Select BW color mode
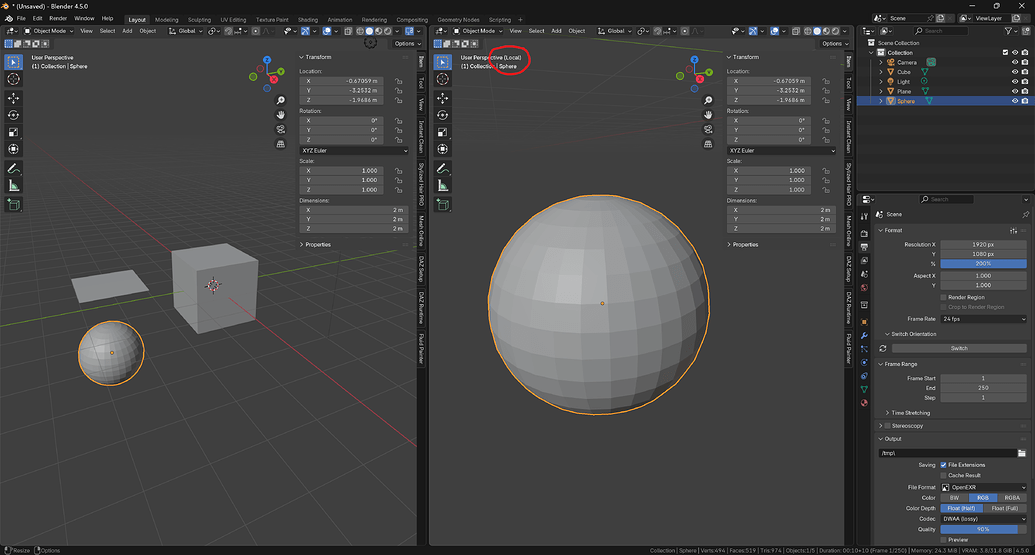 [954, 498]
